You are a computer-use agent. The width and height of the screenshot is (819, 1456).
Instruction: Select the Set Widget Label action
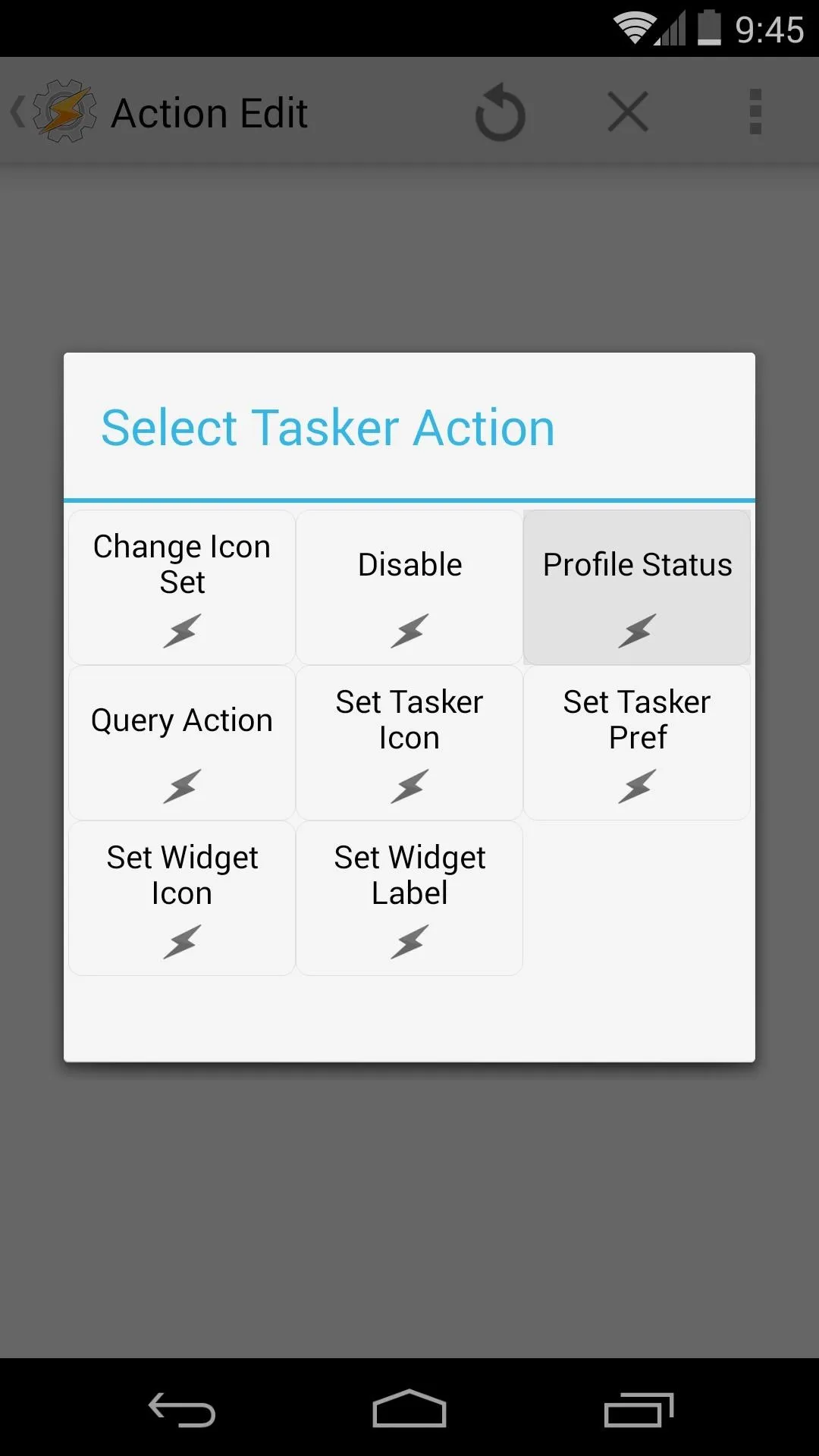(x=409, y=899)
